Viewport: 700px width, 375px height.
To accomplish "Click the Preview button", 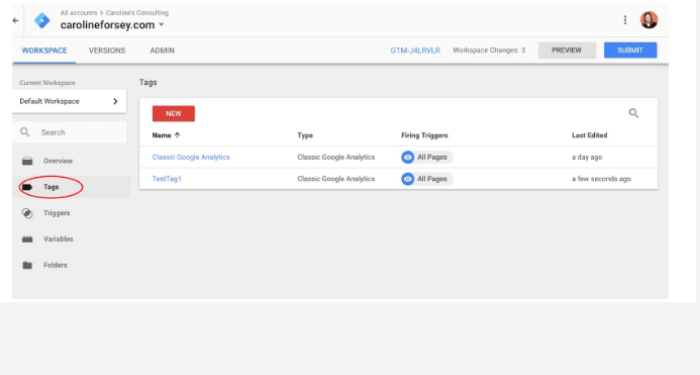I will point(567,50).
